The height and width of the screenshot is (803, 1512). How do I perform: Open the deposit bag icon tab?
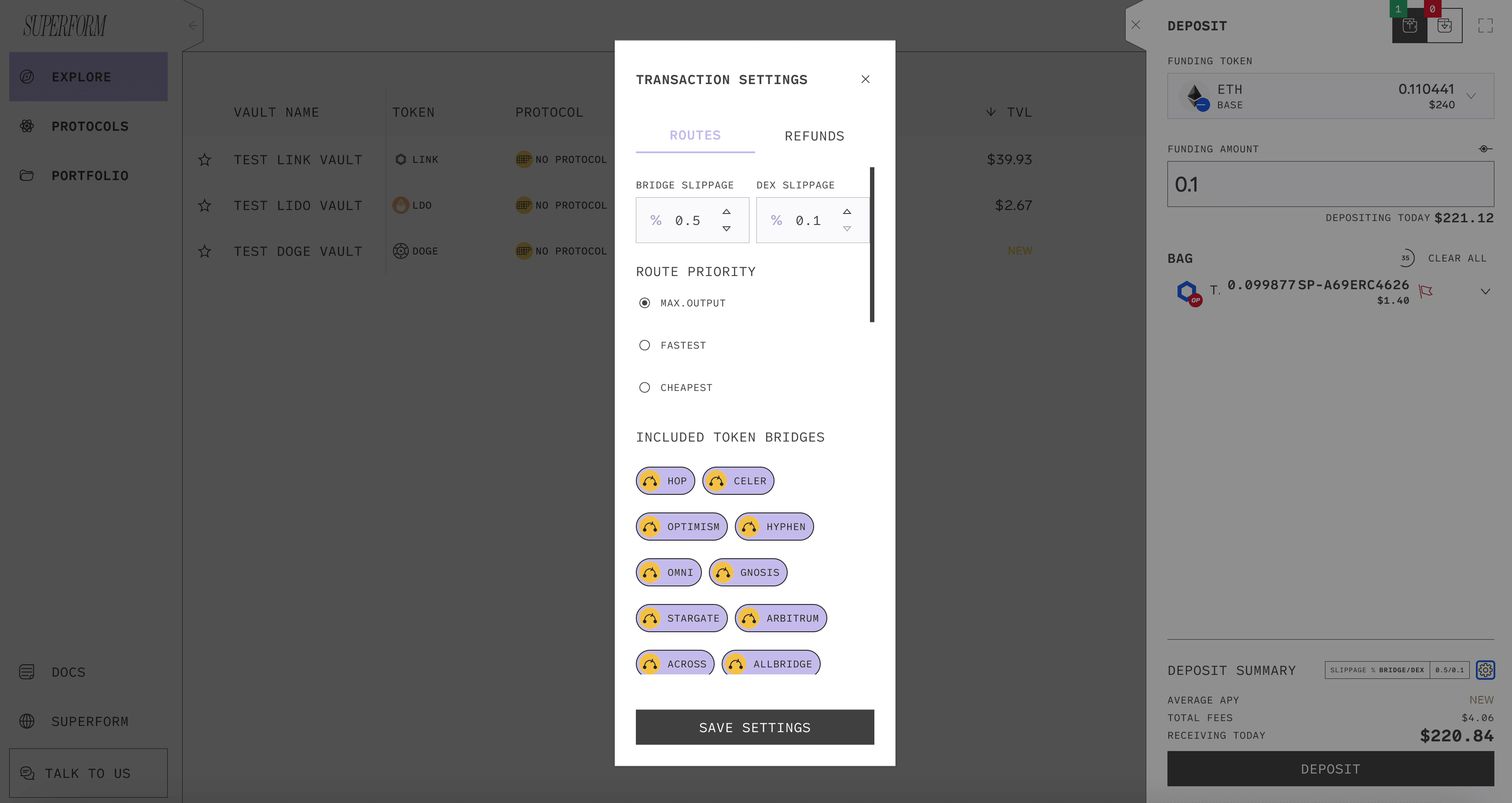[1409, 25]
